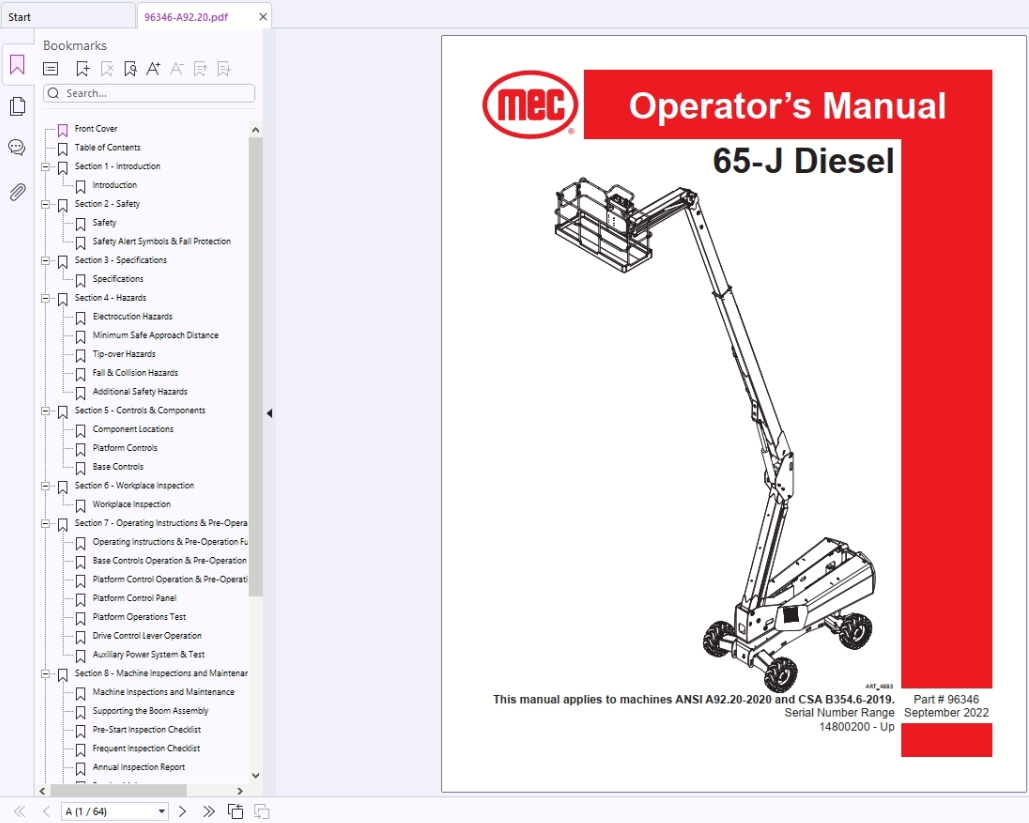This screenshot has height=823, width=1029.
Task: Click bookmarks vertical scrollbar down arrow
Action: pos(255,775)
